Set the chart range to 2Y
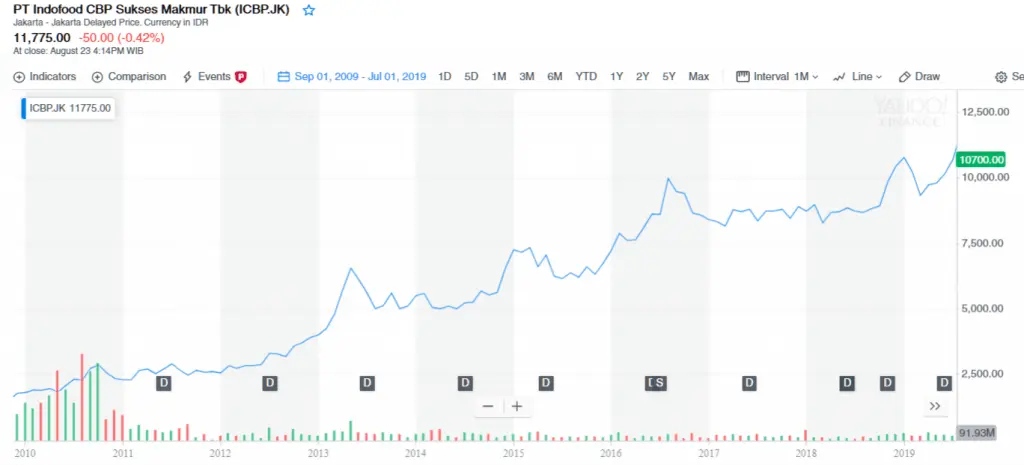 [643, 76]
